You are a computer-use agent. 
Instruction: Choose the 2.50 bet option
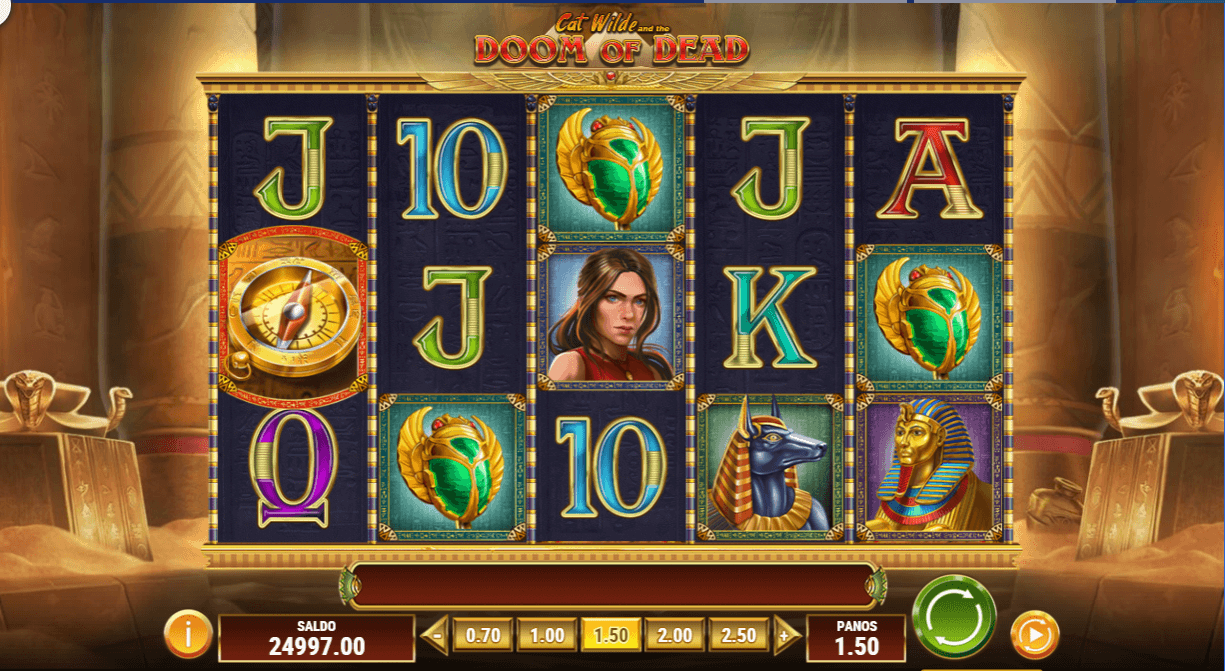coord(739,635)
